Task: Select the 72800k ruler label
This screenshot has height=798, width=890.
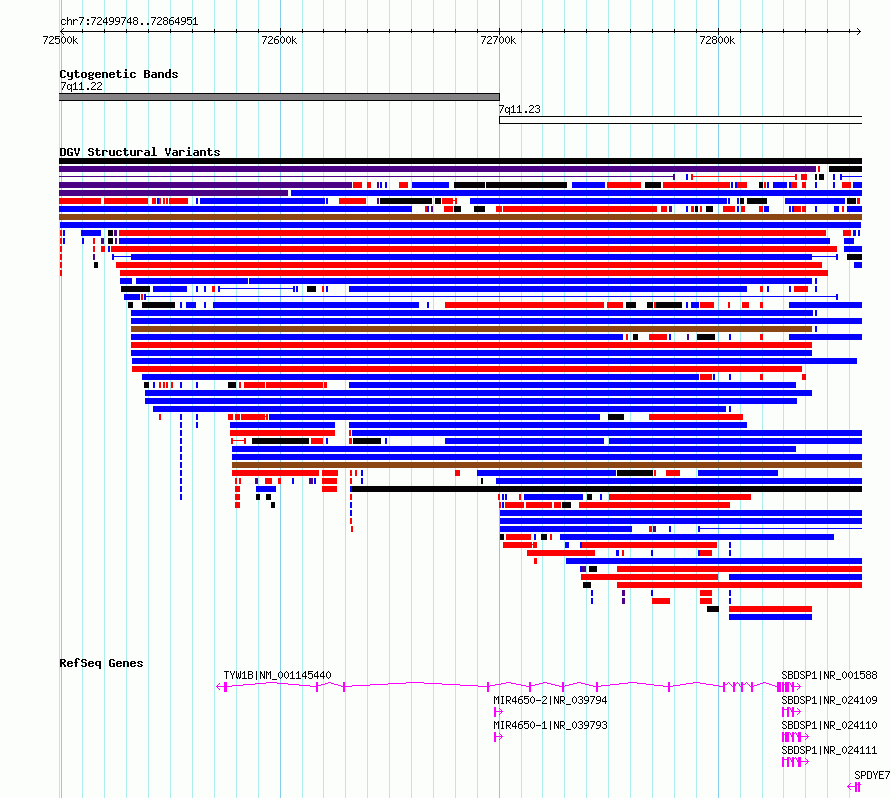Action: click(717, 40)
